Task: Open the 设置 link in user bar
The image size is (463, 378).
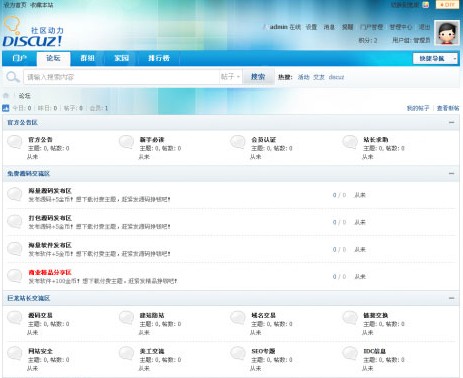Action: pos(311,27)
